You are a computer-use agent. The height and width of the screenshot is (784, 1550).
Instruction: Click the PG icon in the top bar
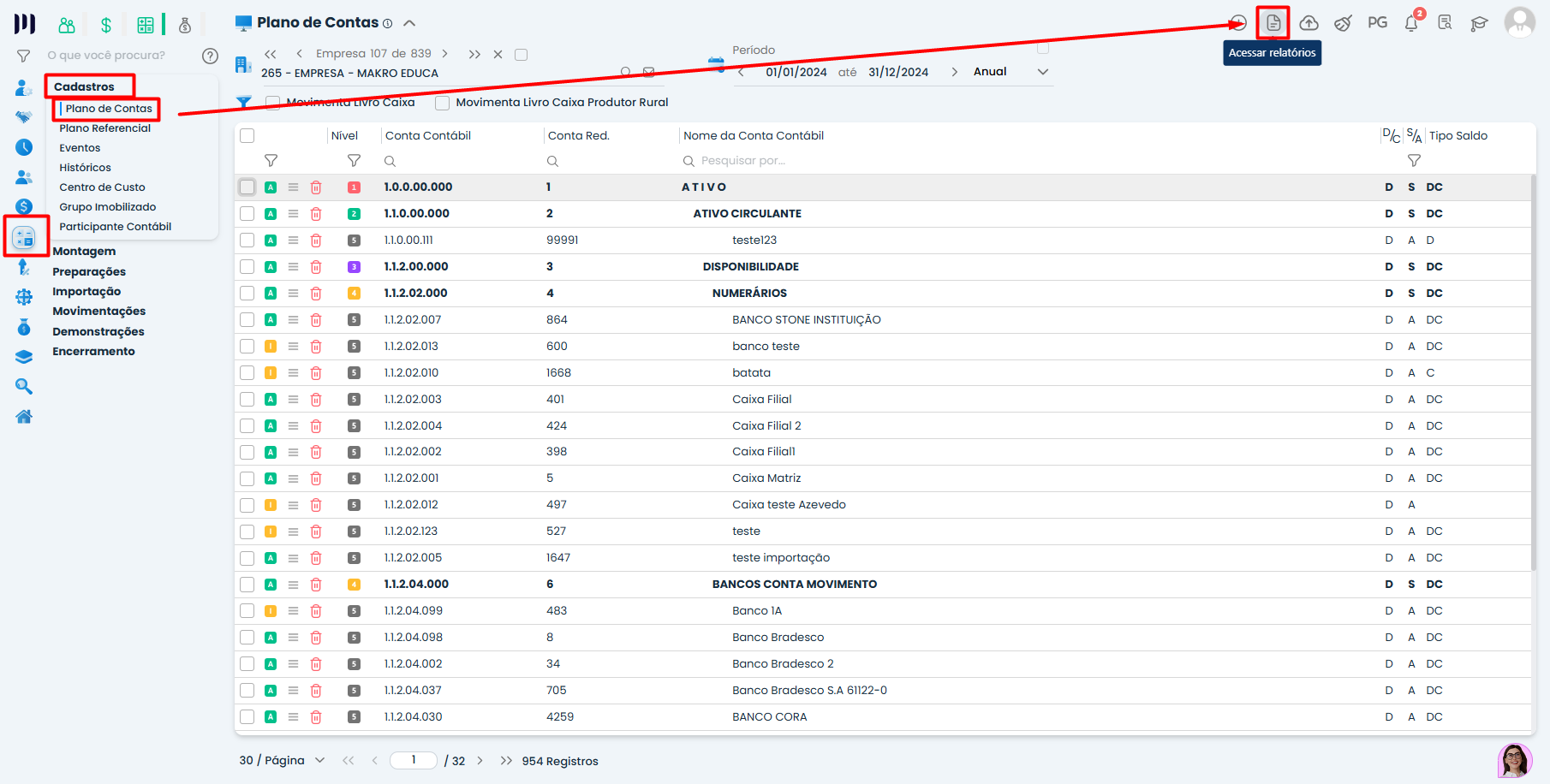point(1377,23)
